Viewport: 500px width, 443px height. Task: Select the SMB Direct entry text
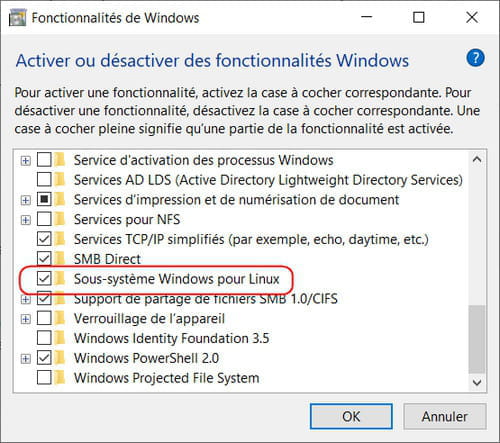click(107, 259)
